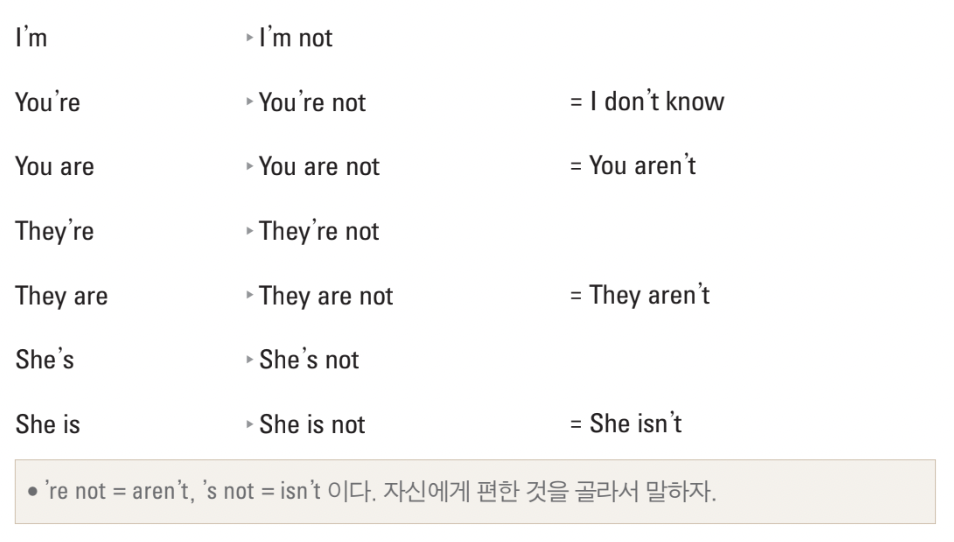
Task: Click the arrow before "You are not"
Action: click(x=249, y=166)
